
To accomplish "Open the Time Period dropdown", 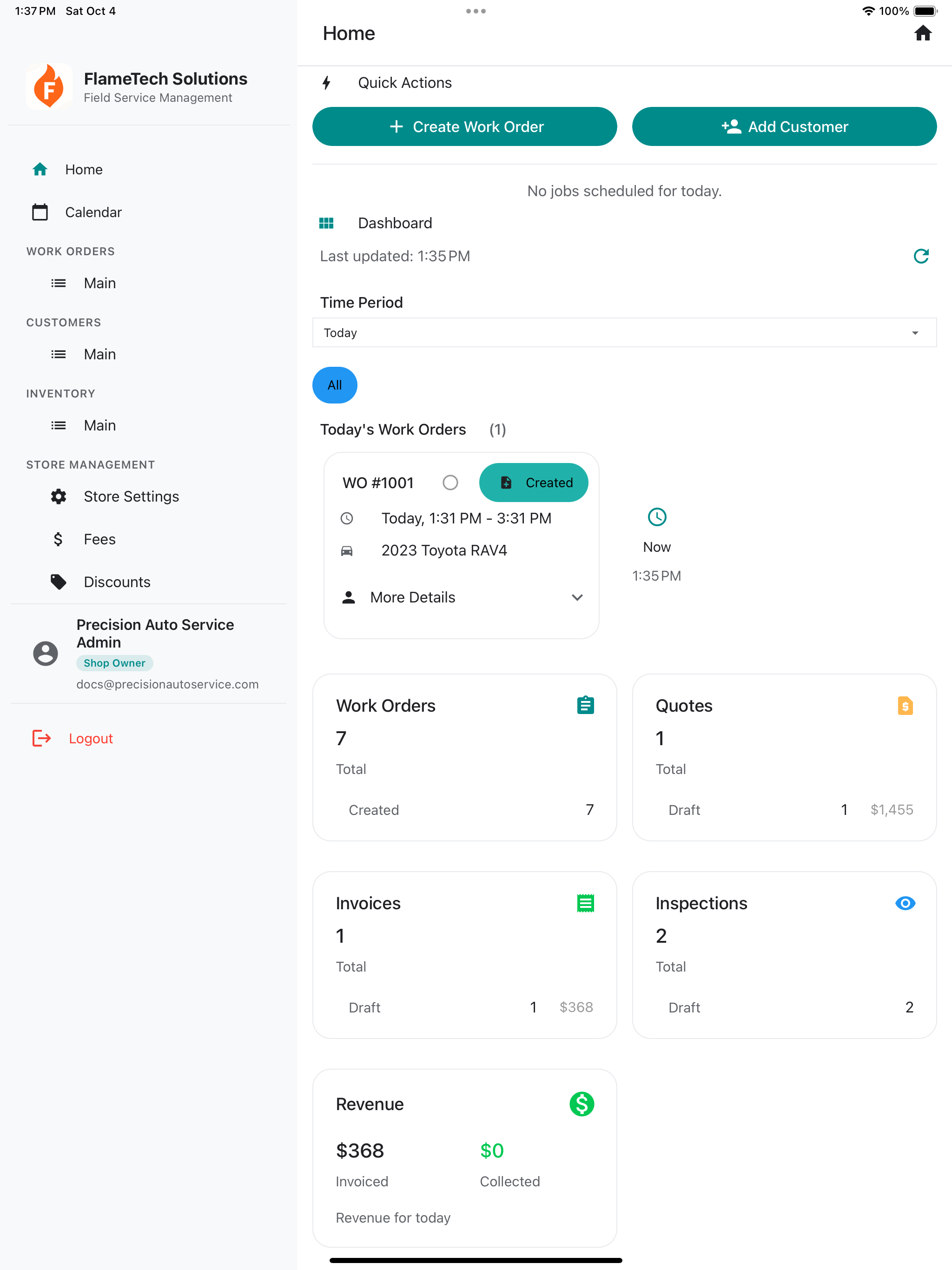I will (624, 333).
